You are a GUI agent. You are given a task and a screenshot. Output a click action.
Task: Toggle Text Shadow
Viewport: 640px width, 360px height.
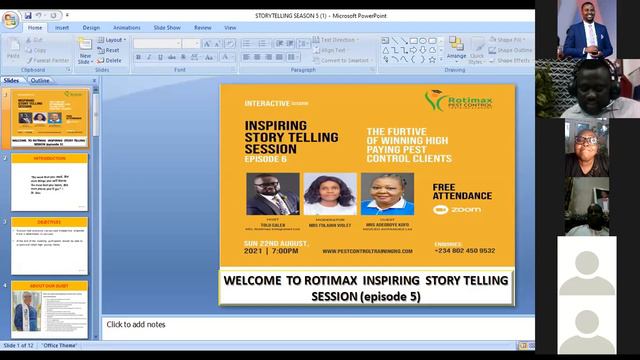pyautogui.click(x=183, y=57)
